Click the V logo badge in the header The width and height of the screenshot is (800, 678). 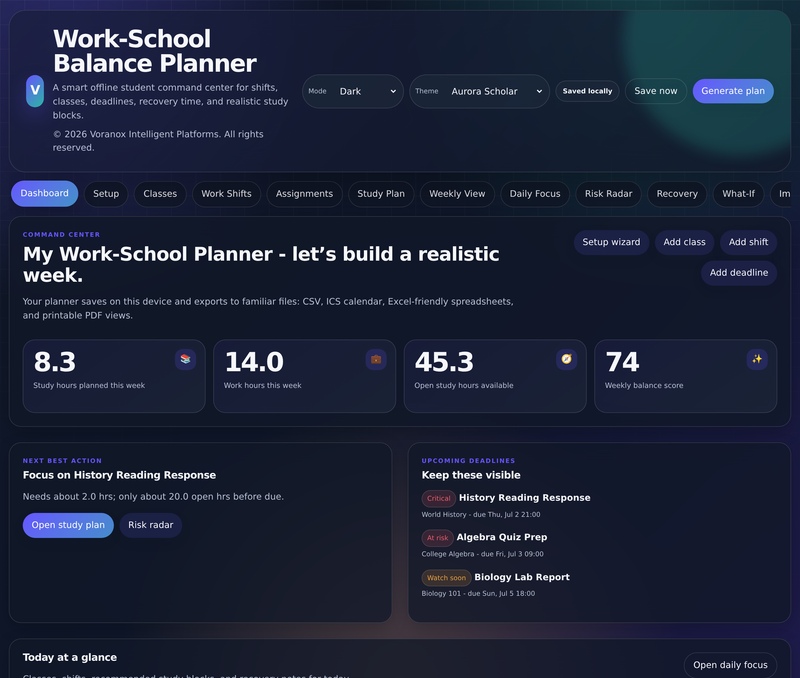point(35,91)
